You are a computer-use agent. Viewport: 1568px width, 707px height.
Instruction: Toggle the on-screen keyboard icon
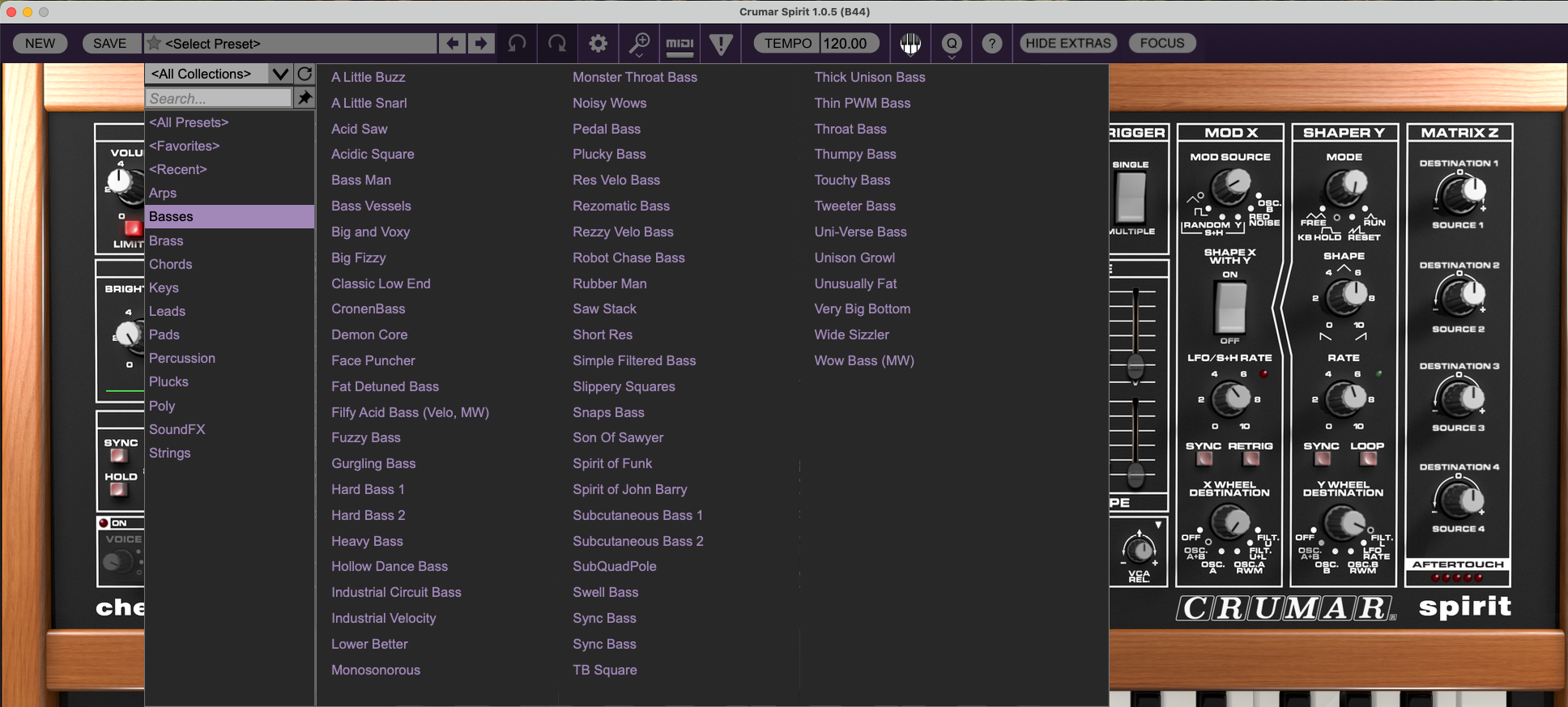910,44
